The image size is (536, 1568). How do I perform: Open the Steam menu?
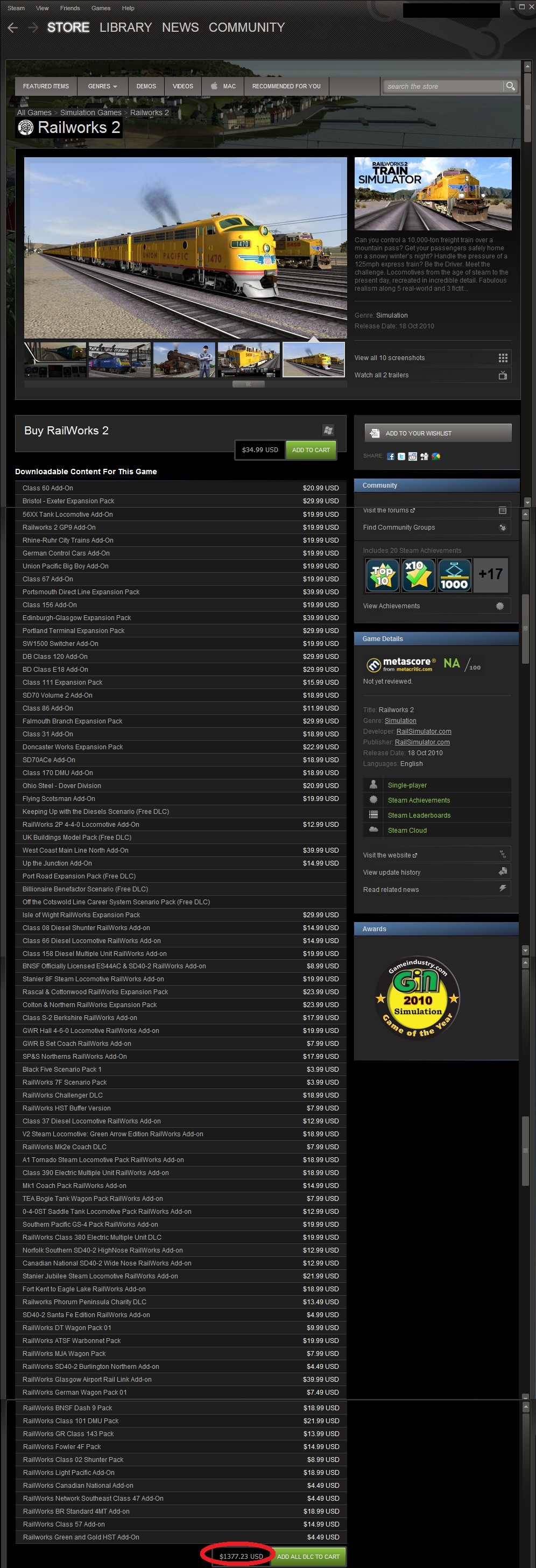pyautogui.click(x=16, y=8)
